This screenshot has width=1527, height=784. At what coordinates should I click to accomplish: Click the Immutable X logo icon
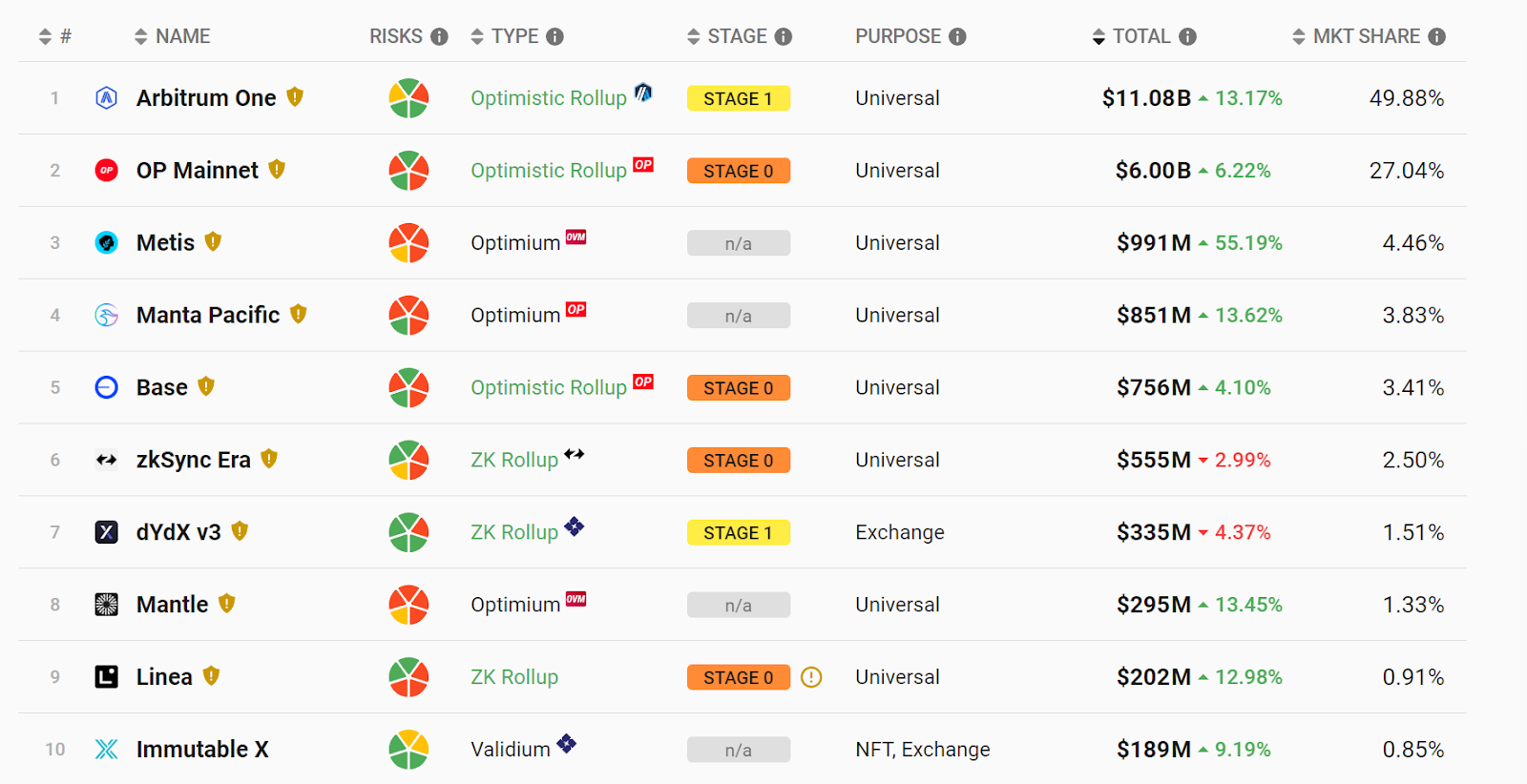(106, 750)
